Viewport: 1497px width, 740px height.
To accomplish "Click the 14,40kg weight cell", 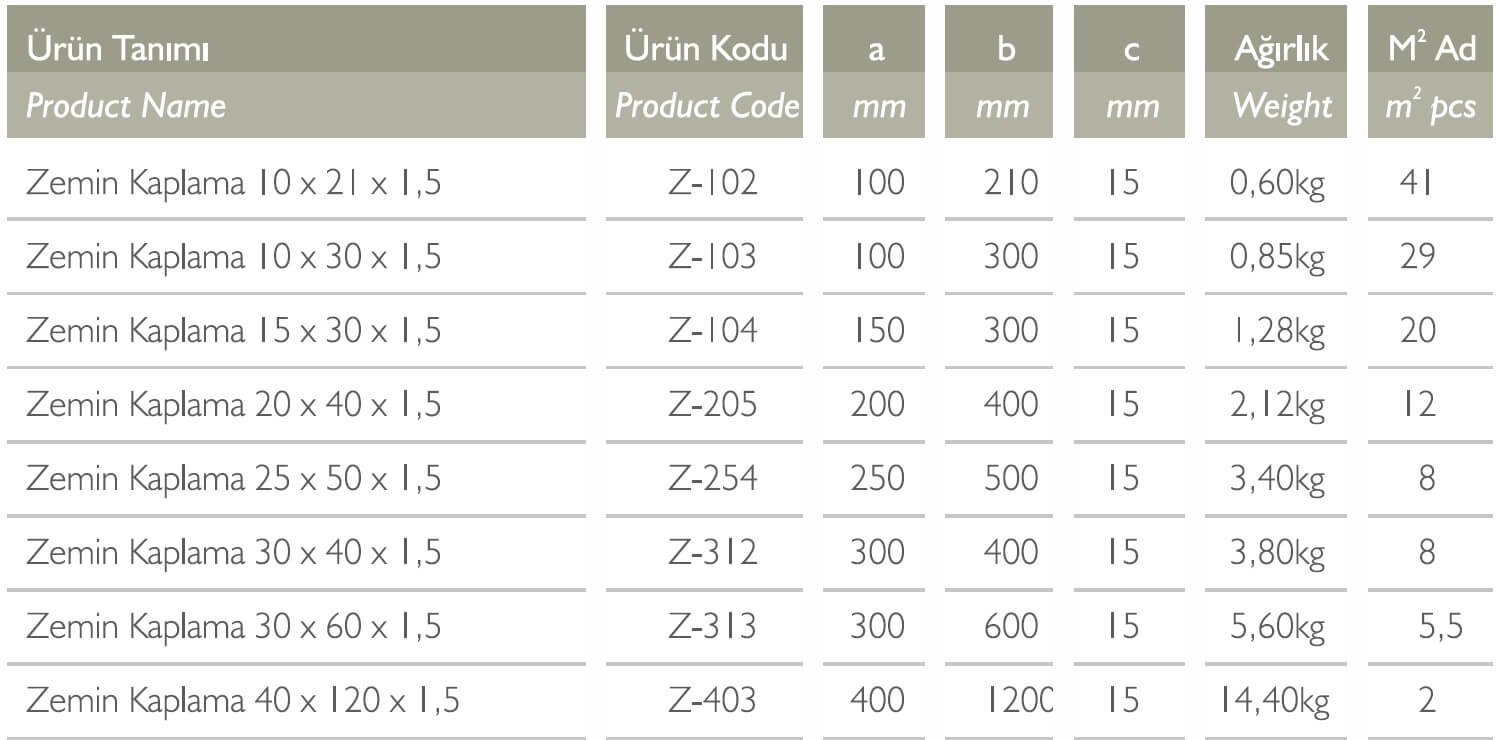I will [1275, 701].
